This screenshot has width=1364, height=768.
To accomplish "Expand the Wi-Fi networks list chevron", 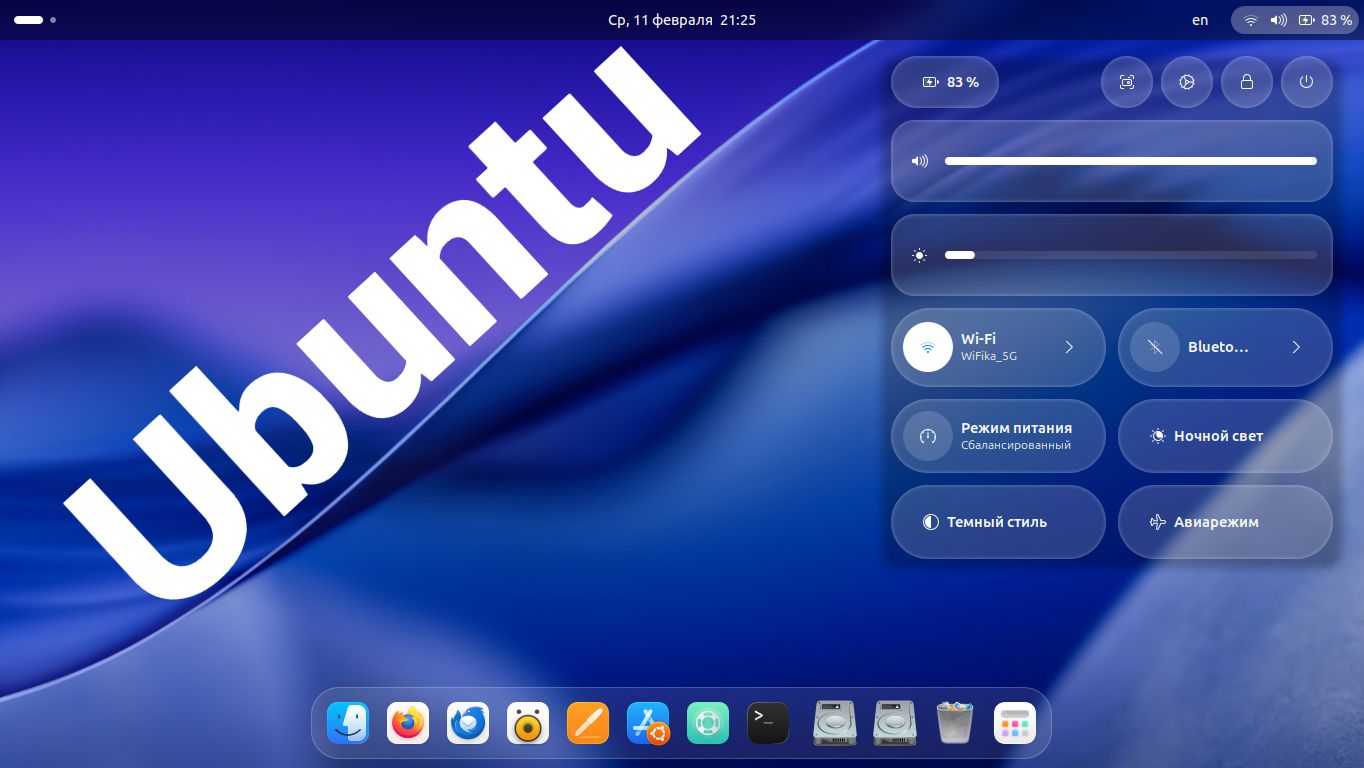I will click(1069, 347).
